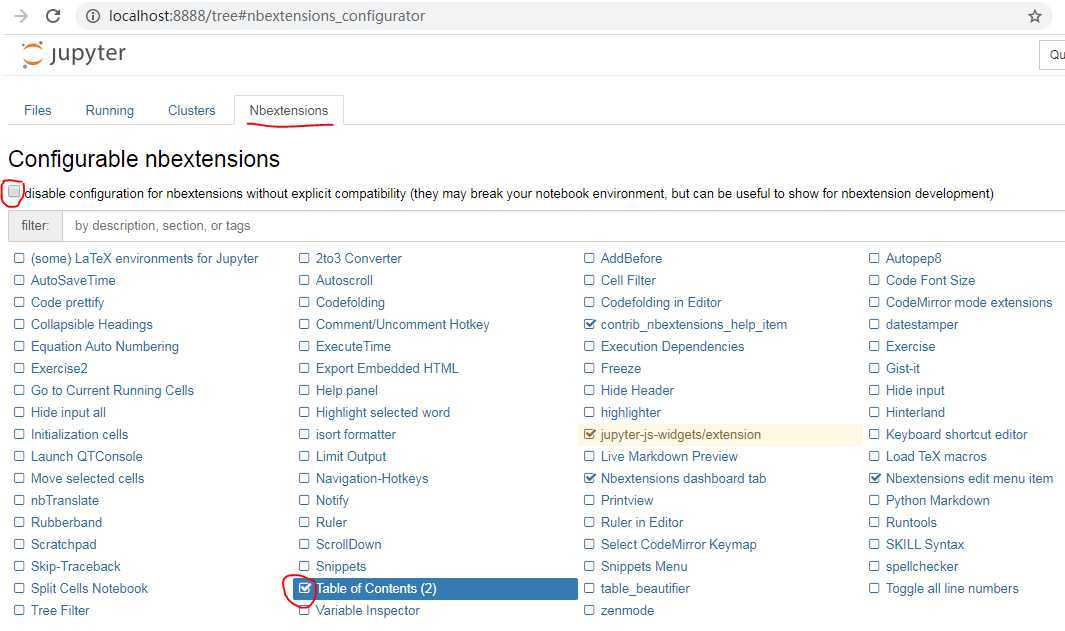Switch to the Files tab
1065x631 pixels.
(x=37, y=110)
